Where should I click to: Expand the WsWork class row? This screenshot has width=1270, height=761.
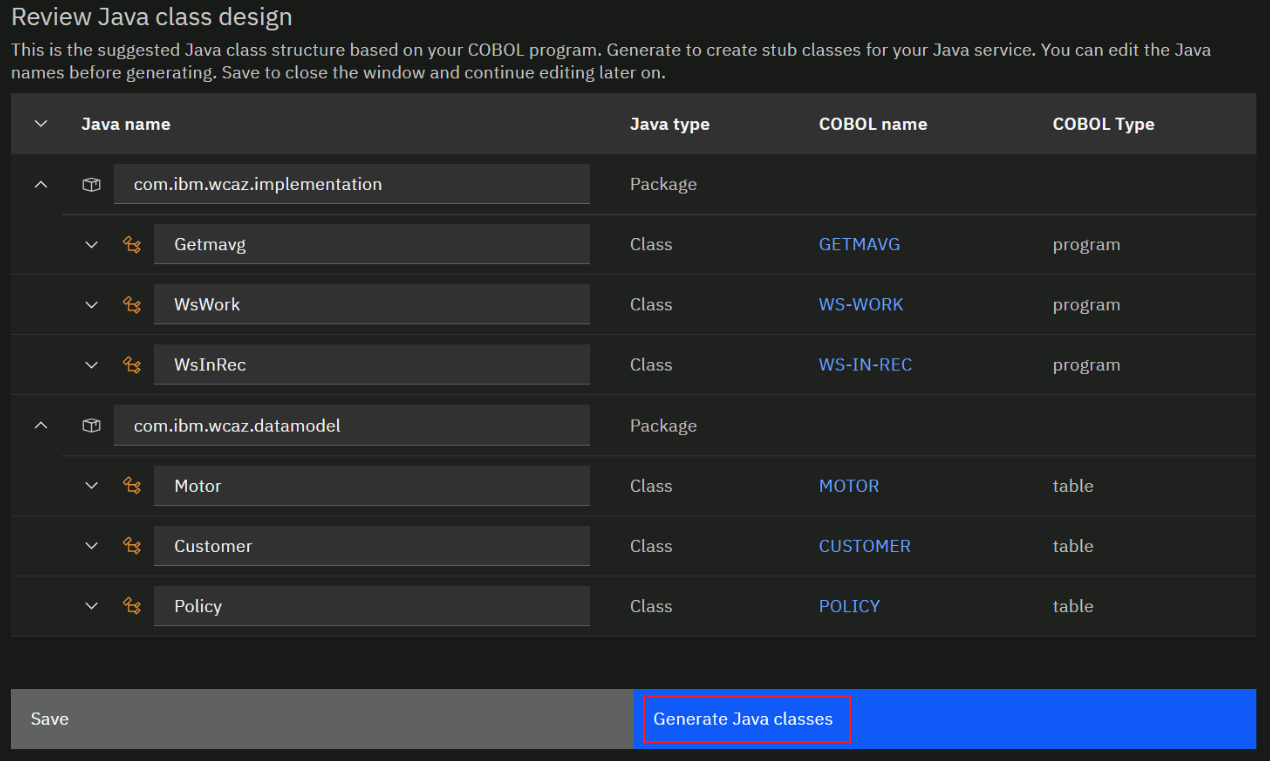pyautogui.click(x=92, y=305)
